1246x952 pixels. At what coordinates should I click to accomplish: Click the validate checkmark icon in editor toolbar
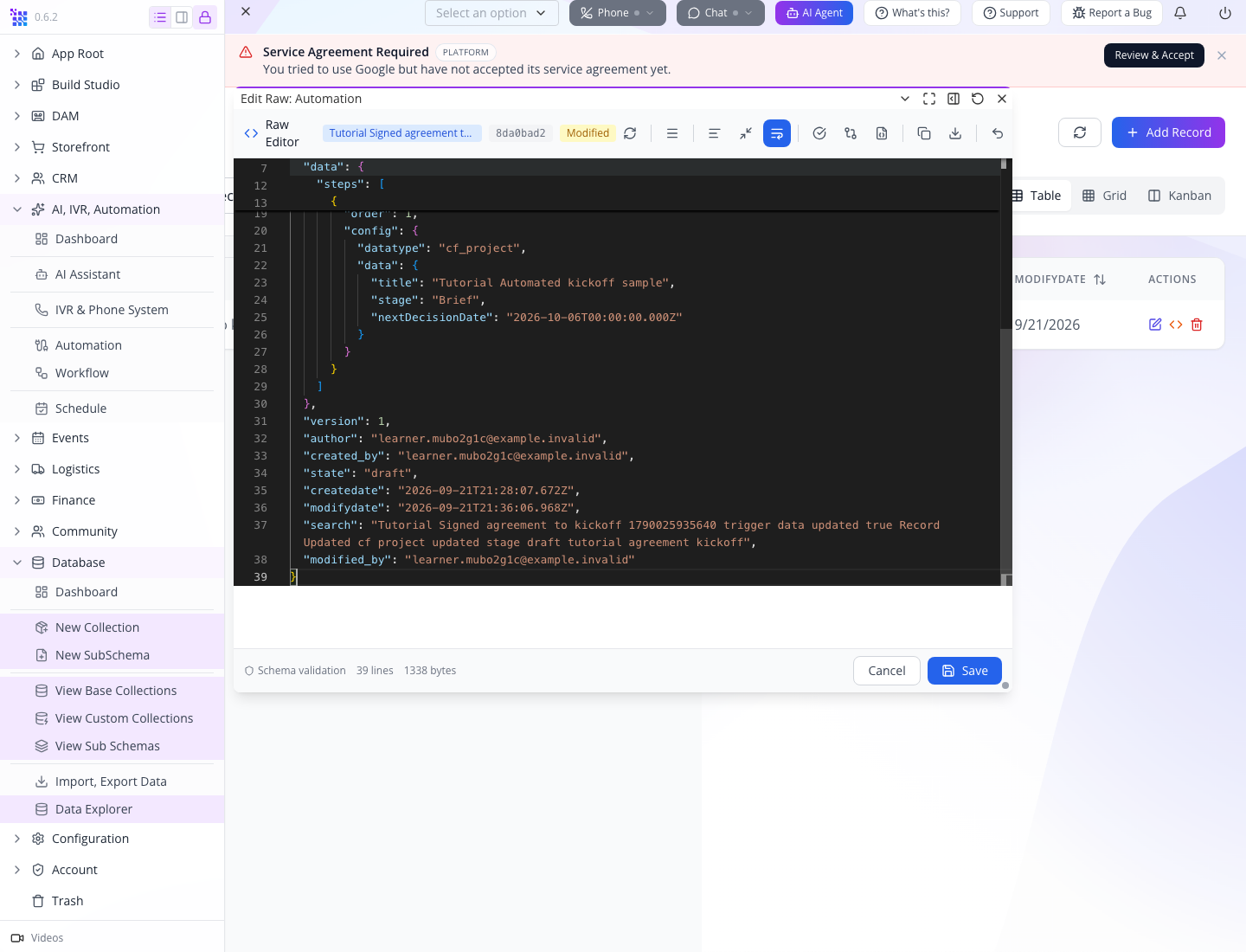(x=819, y=133)
